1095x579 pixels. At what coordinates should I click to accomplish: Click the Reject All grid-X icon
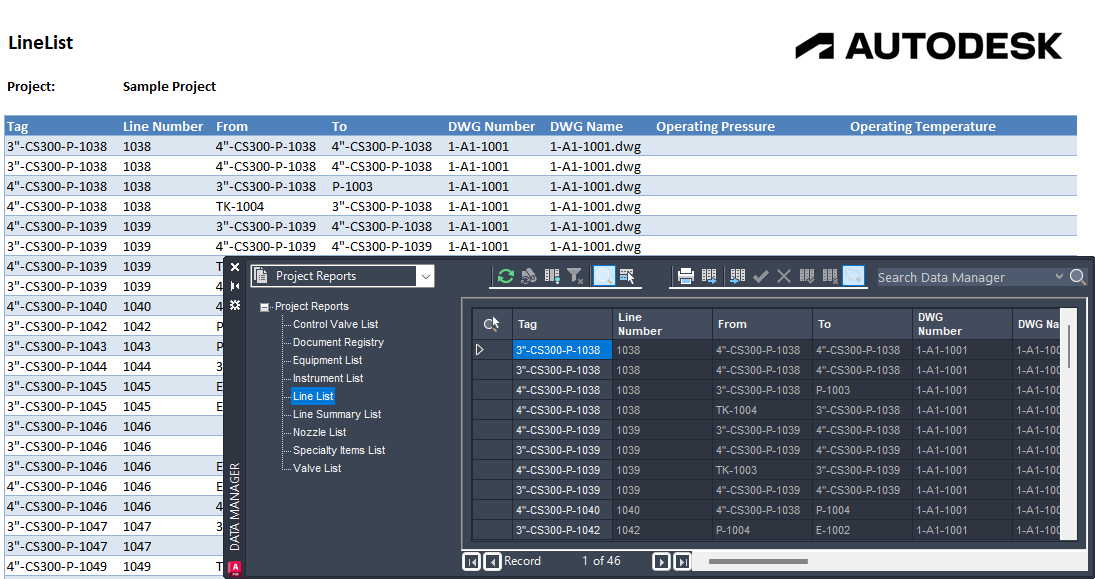(x=830, y=276)
